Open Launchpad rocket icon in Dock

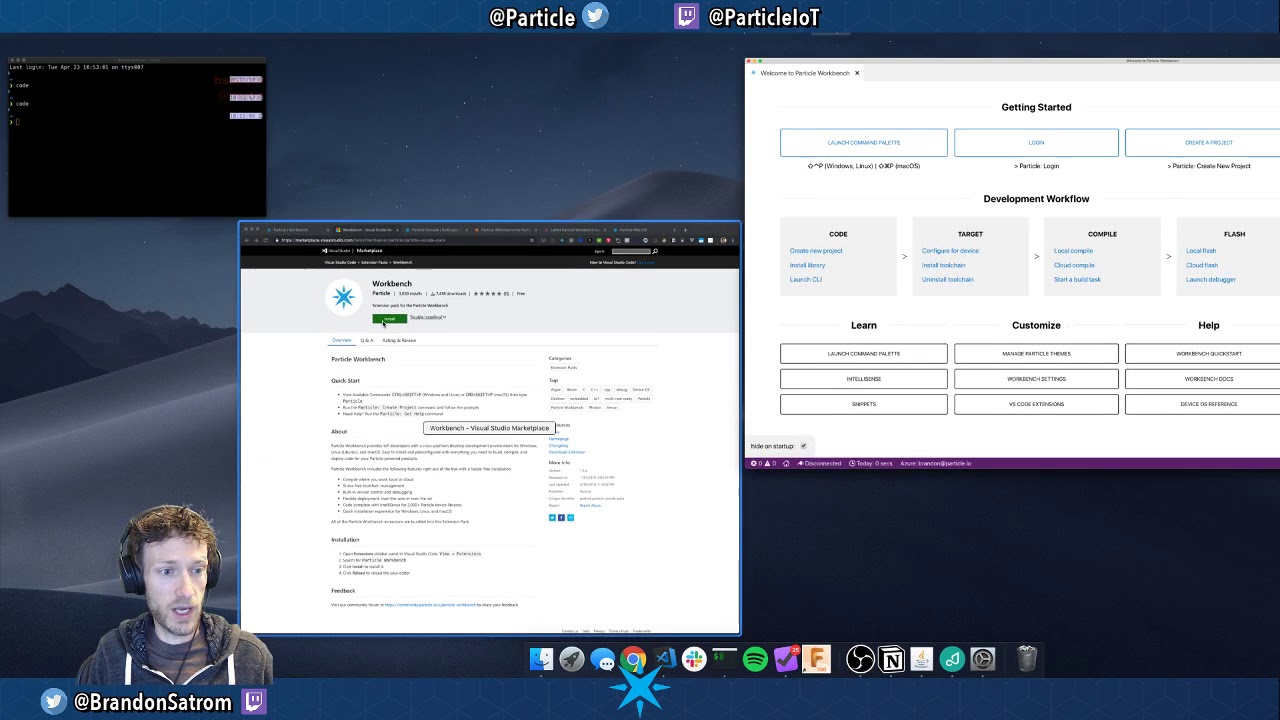(572, 659)
